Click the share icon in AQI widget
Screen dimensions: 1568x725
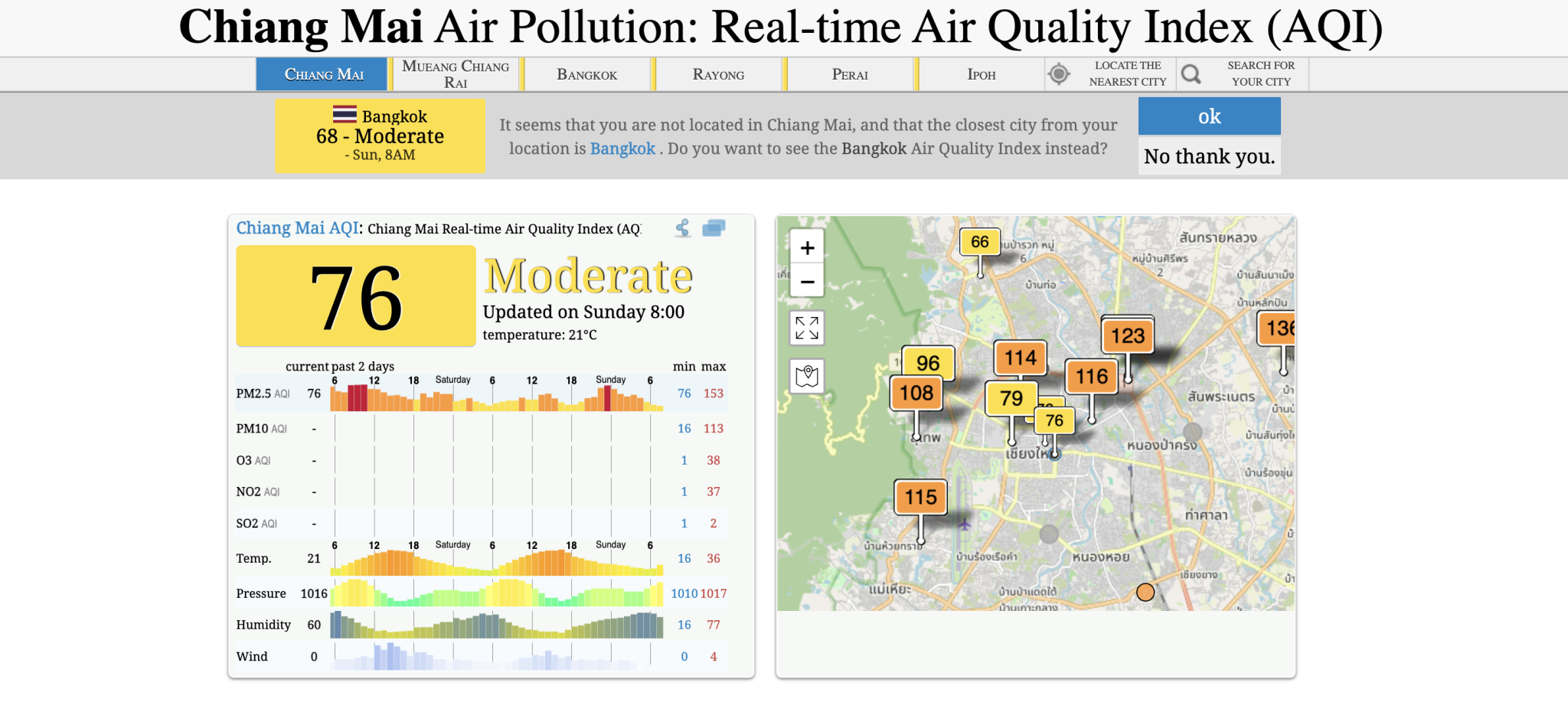(683, 228)
